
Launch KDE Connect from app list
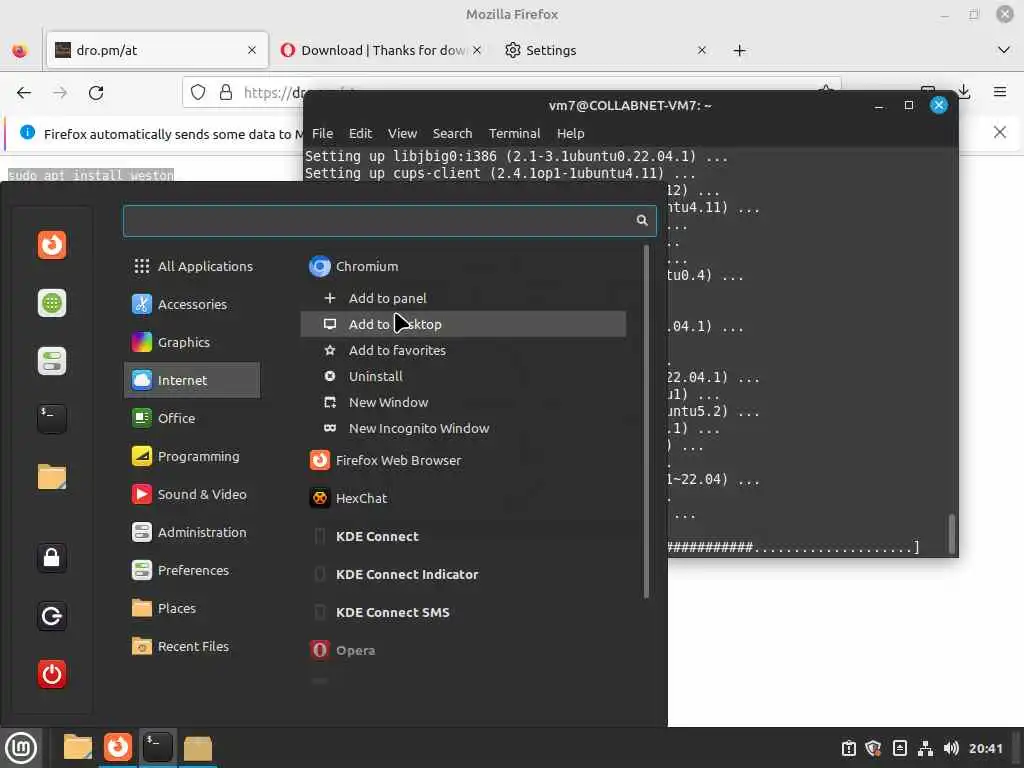click(463, 536)
